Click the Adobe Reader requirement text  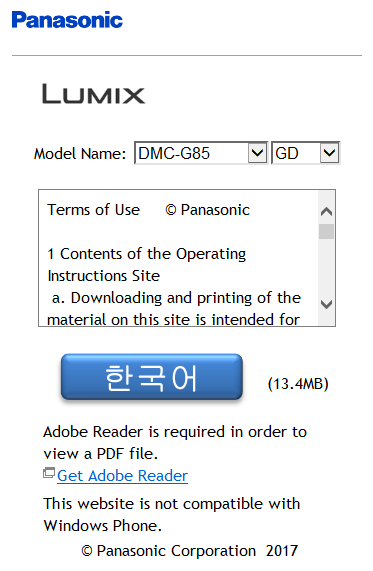[x=175, y=442]
